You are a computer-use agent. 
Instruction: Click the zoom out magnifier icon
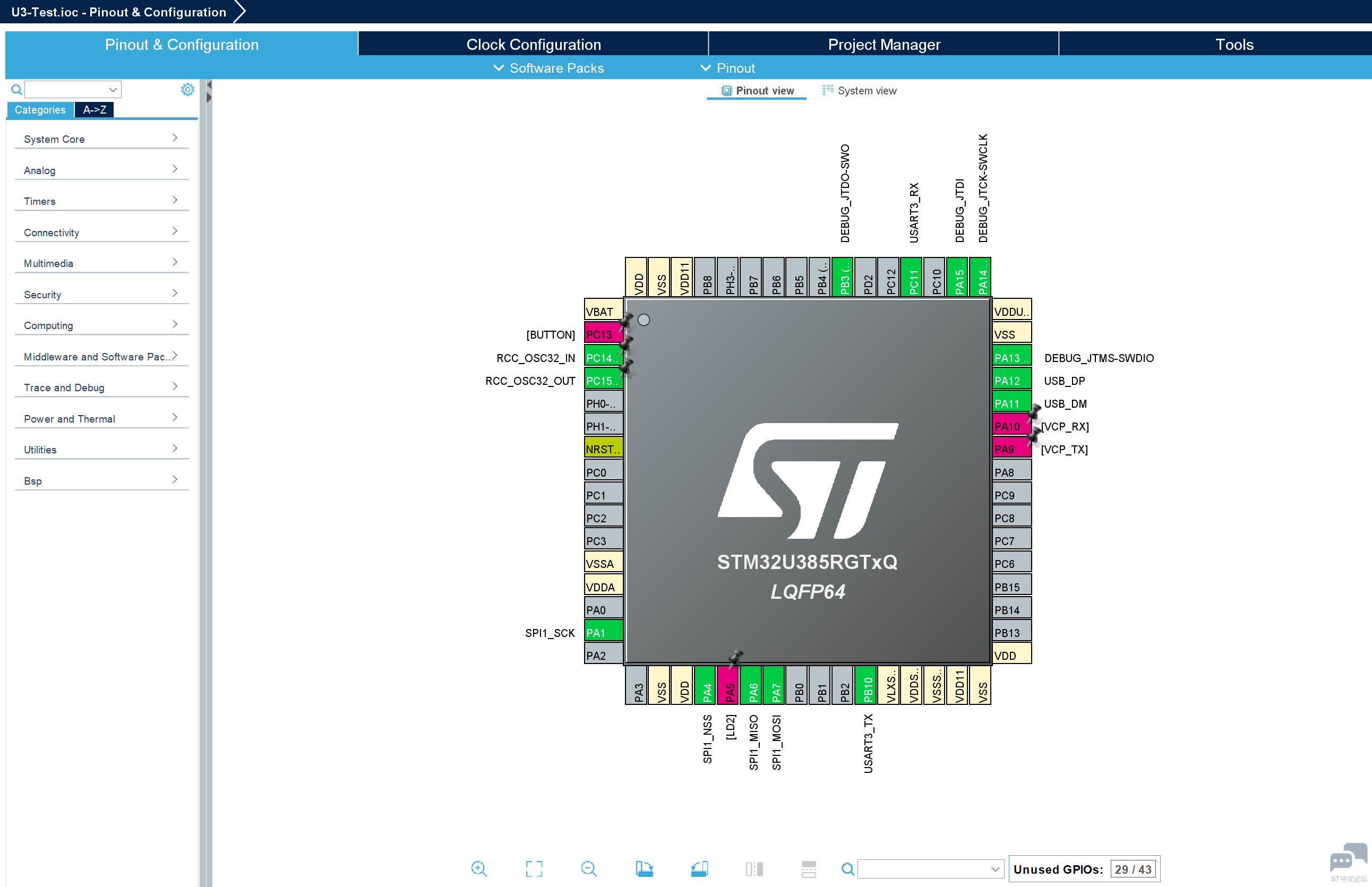pyautogui.click(x=589, y=868)
